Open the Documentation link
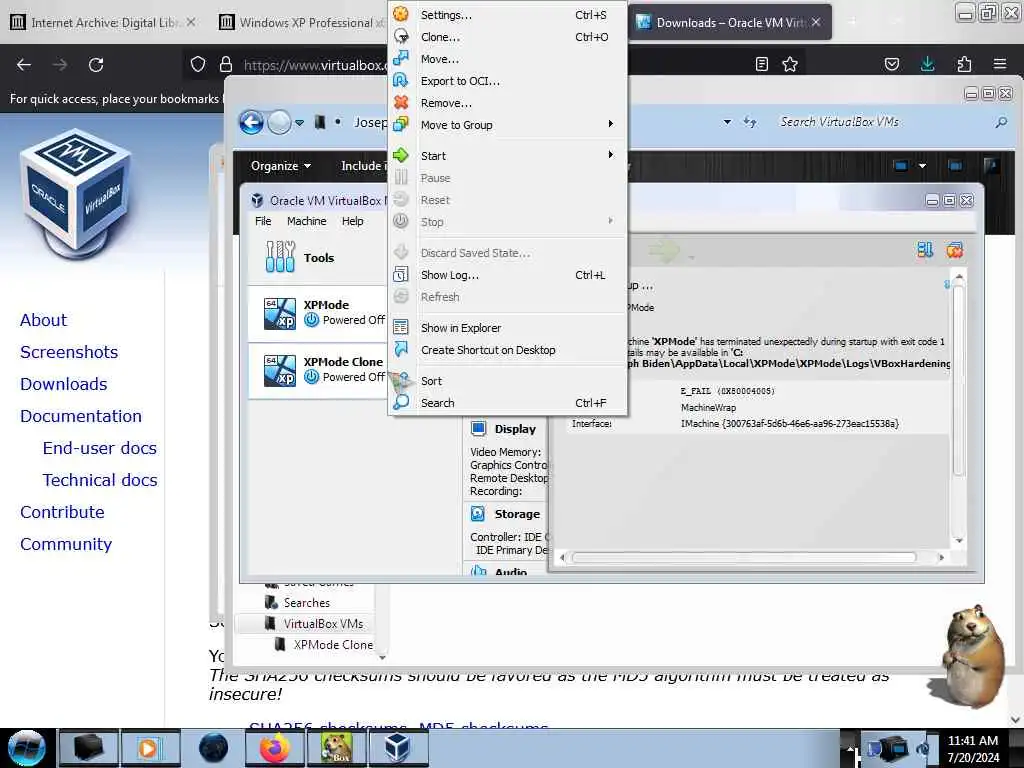 (80, 416)
